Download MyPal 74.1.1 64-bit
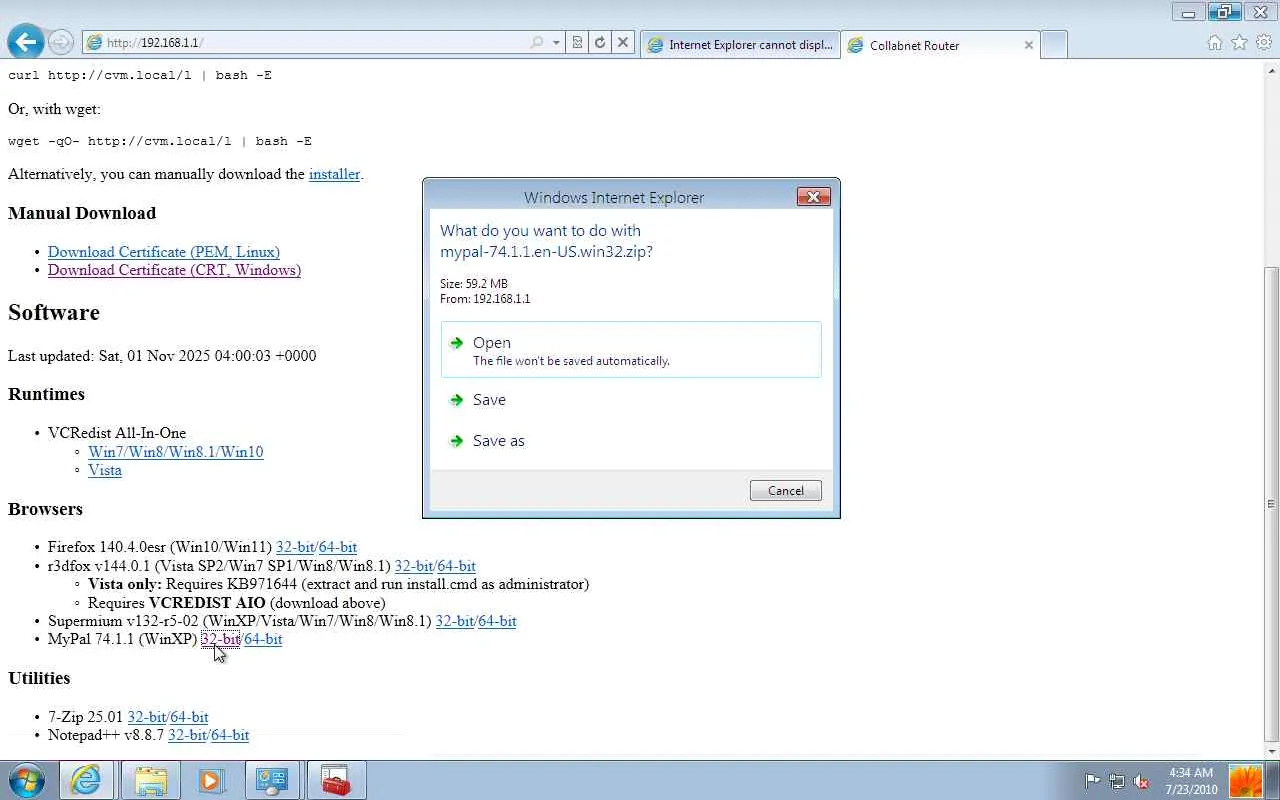The height and width of the screenshot is (800, 1280). pos(263,639)
